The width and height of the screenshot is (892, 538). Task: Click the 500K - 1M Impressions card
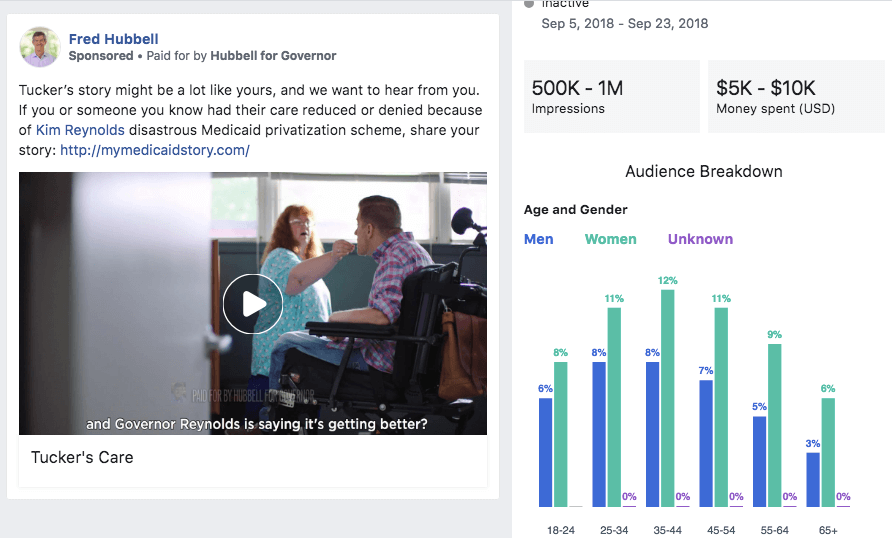[x=611, y=97]
